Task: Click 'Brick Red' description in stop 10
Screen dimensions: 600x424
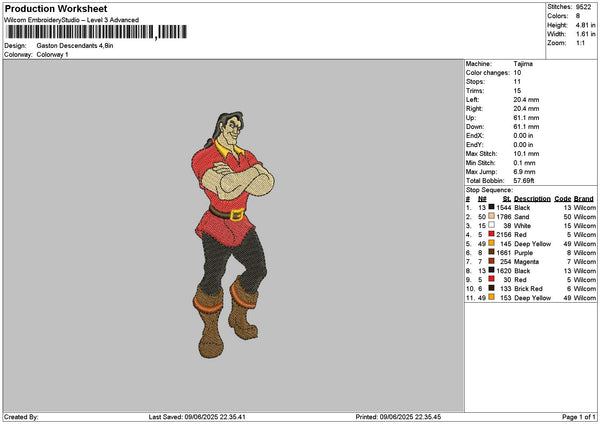Action: coord(528,289)
